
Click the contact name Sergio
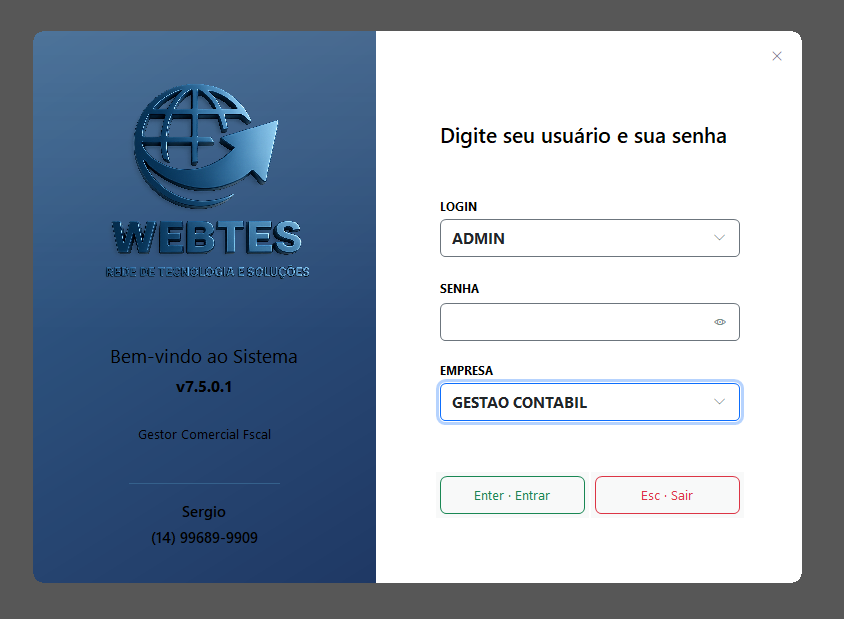pyautogui.click(x=203, y=512)
